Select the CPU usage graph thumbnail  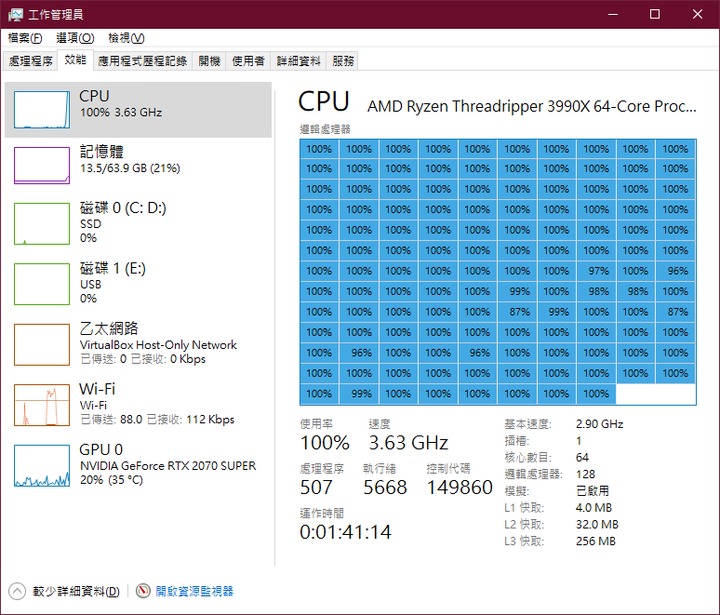pos(42,109)
